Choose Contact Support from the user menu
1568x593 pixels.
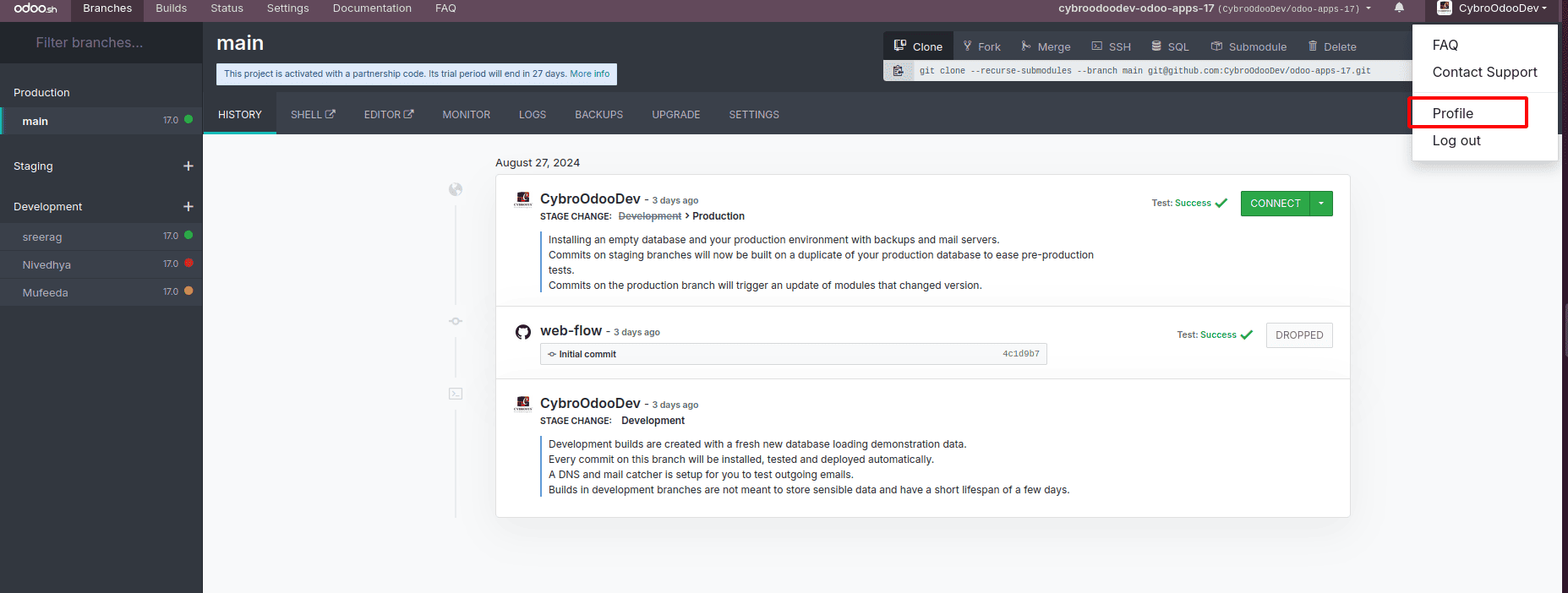pos(1484,72)
